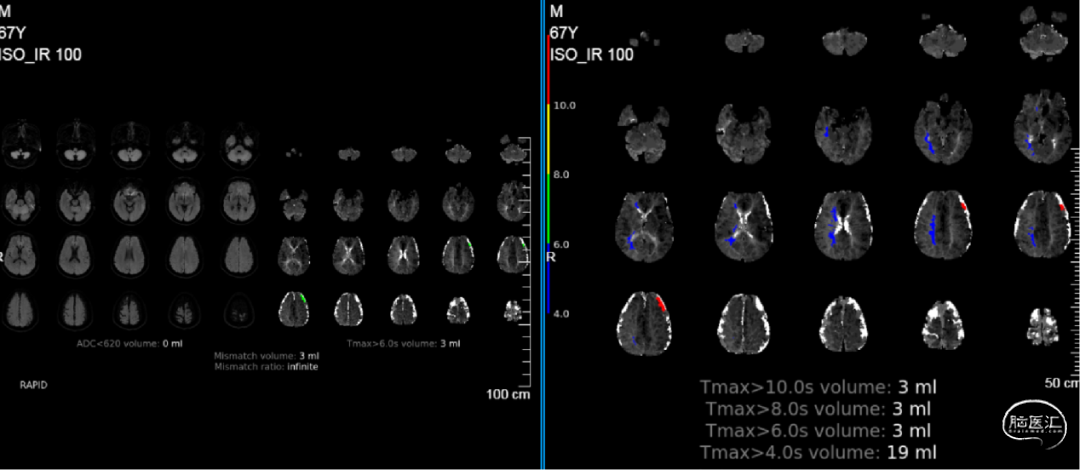Viewport: 1080px width, 470px height.
Task: Click the blue band of the Tmax color bar
Action: (x=548, y=280)
